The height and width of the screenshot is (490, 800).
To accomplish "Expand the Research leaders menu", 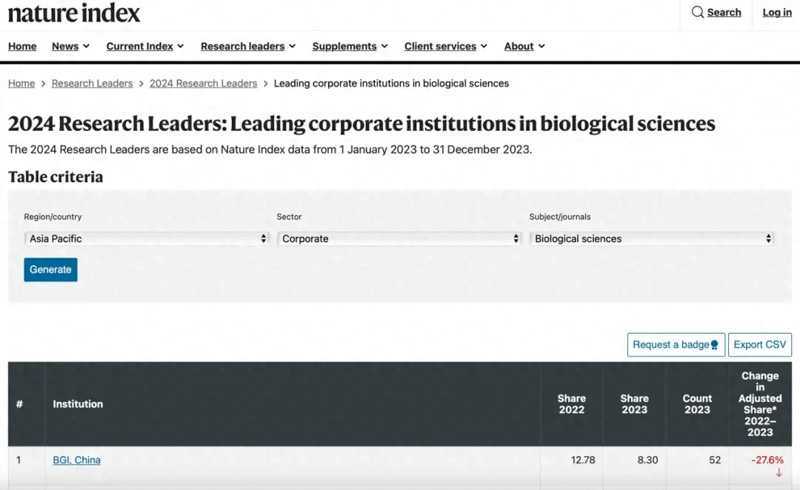I will point(248,46).
